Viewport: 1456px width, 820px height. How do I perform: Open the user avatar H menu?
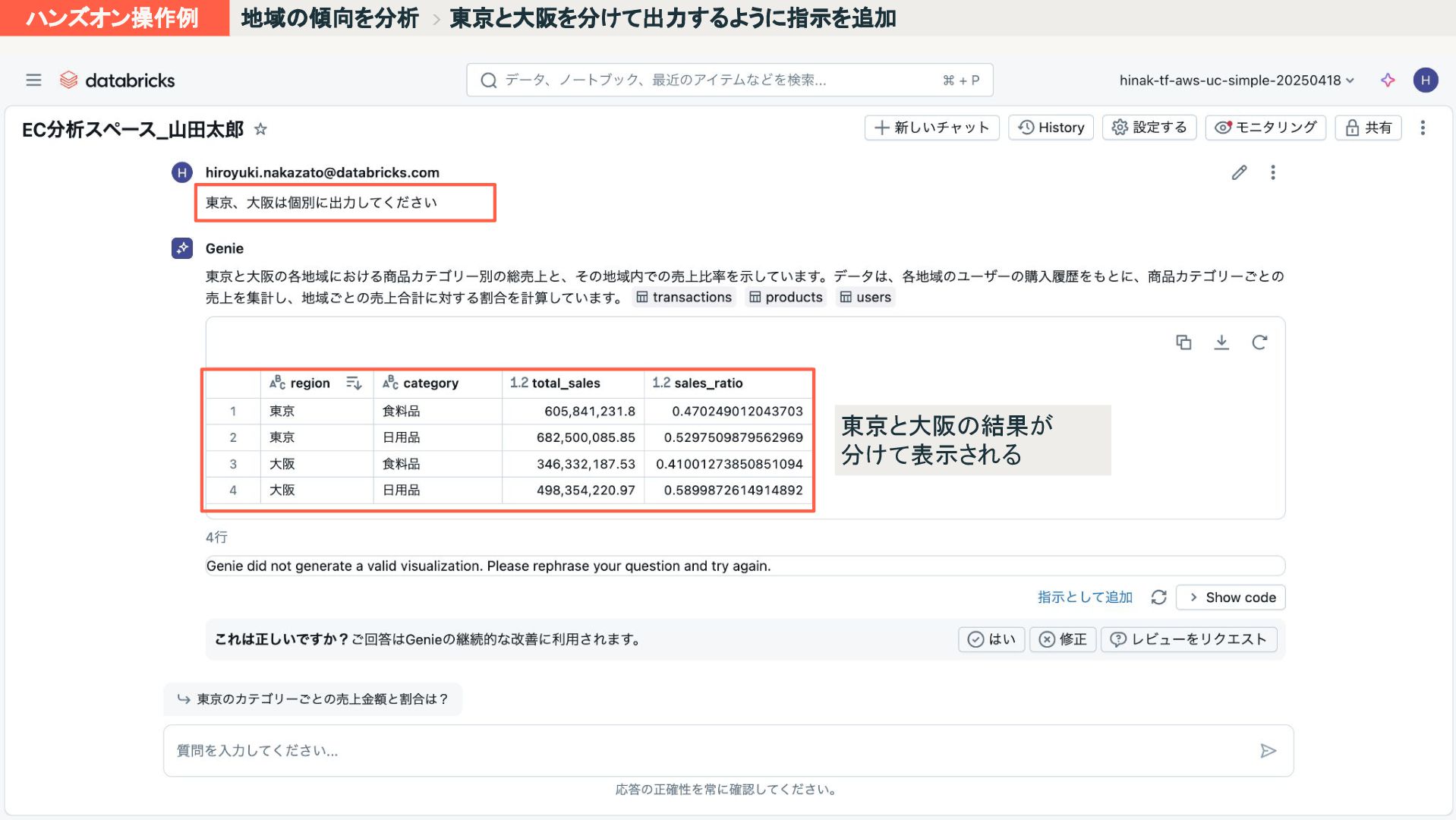(1425, 80)
